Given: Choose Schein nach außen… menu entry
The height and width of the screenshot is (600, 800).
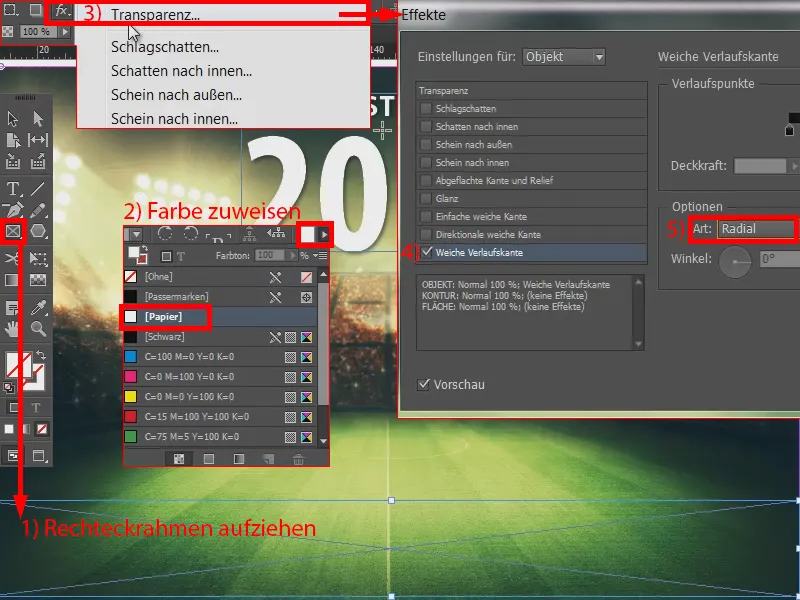Looking at the screenshot, I should tap(176, 95).
